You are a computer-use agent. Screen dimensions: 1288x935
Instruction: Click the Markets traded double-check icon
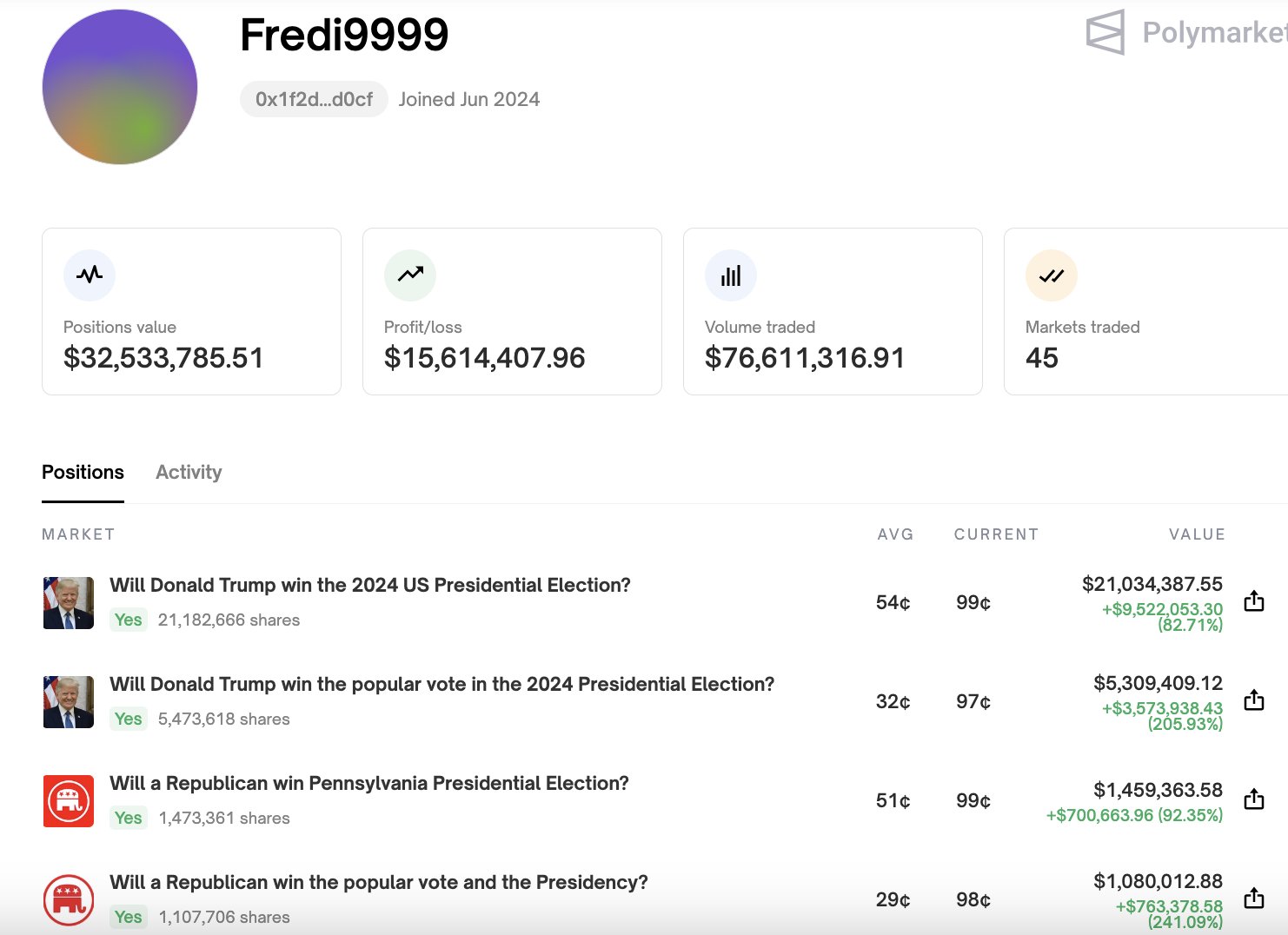point(1052,275)
